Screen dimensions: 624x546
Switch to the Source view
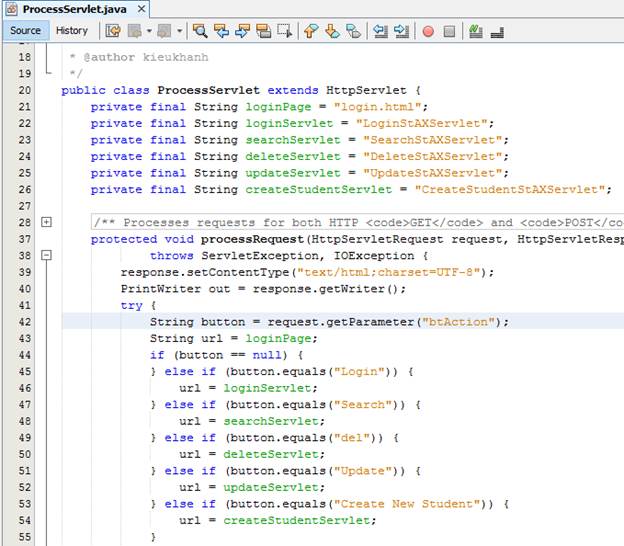pos(25,31)
